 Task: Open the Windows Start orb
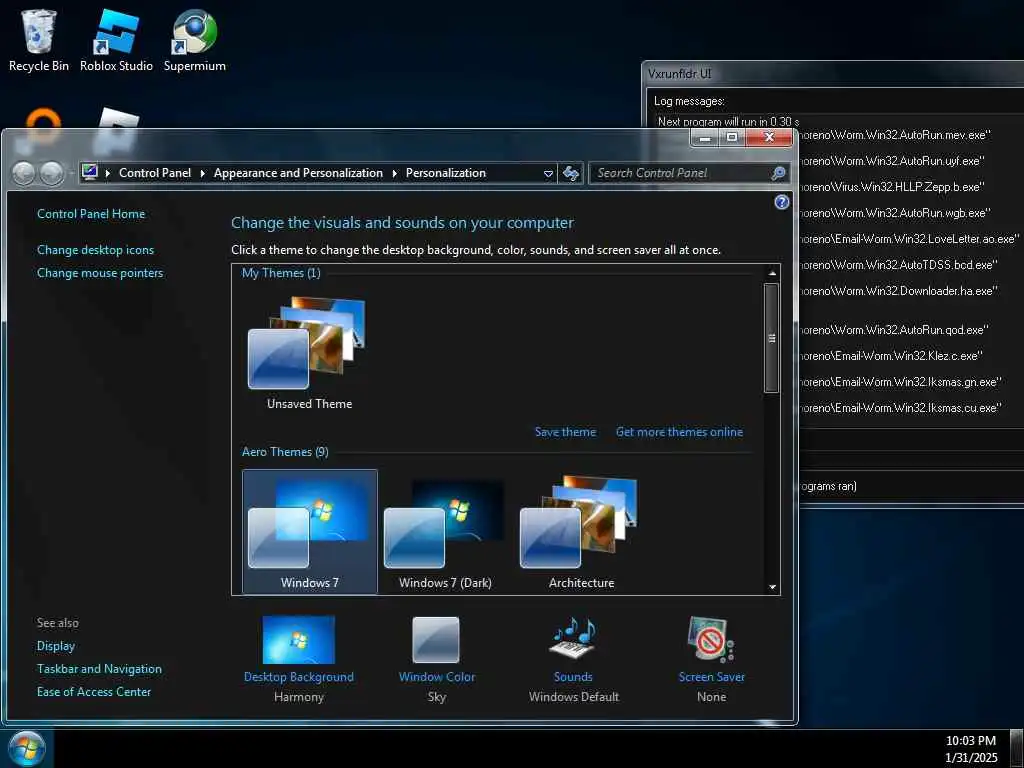pyautogui.click(x=27, y=748)
